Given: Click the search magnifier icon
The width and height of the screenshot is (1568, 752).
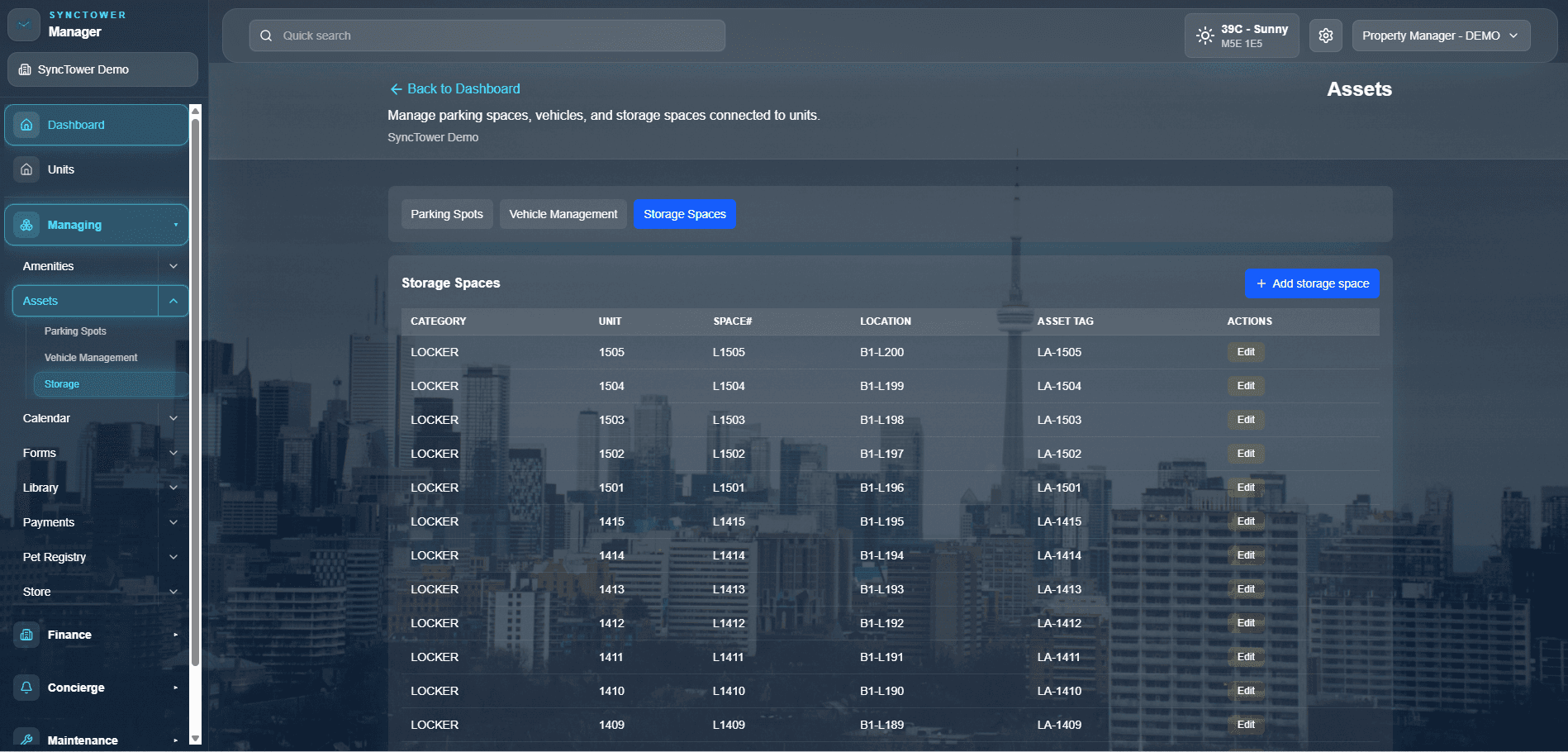Looking at the screenshot, I should (266, 36).
